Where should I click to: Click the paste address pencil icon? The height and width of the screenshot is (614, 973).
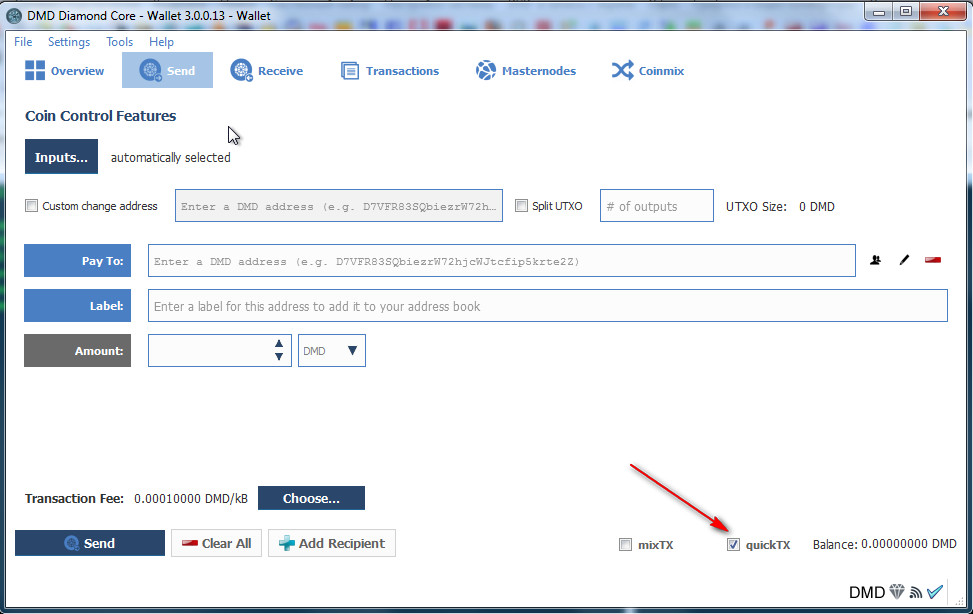[x=904, y=260]
